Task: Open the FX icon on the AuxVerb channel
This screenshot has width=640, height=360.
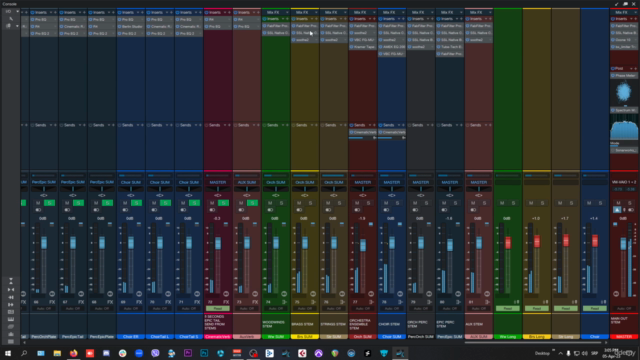Action: click(x=255, y=302)
